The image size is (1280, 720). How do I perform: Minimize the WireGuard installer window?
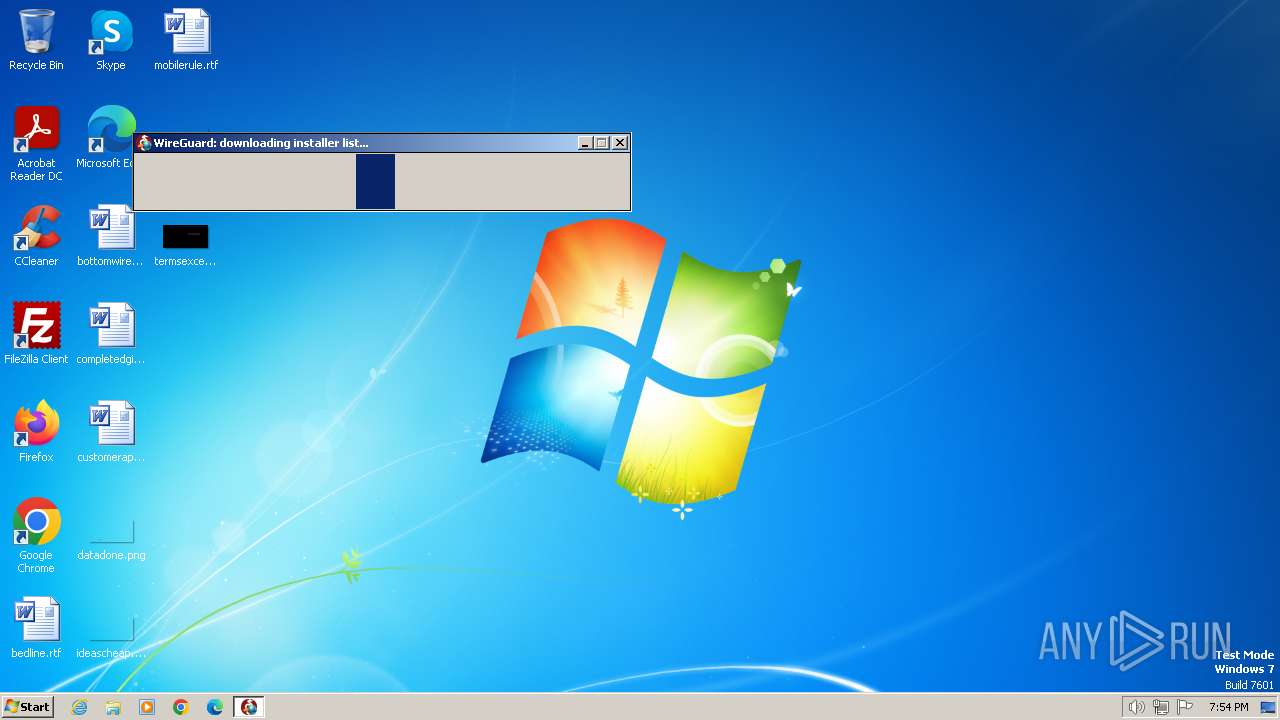pos(585,143)
